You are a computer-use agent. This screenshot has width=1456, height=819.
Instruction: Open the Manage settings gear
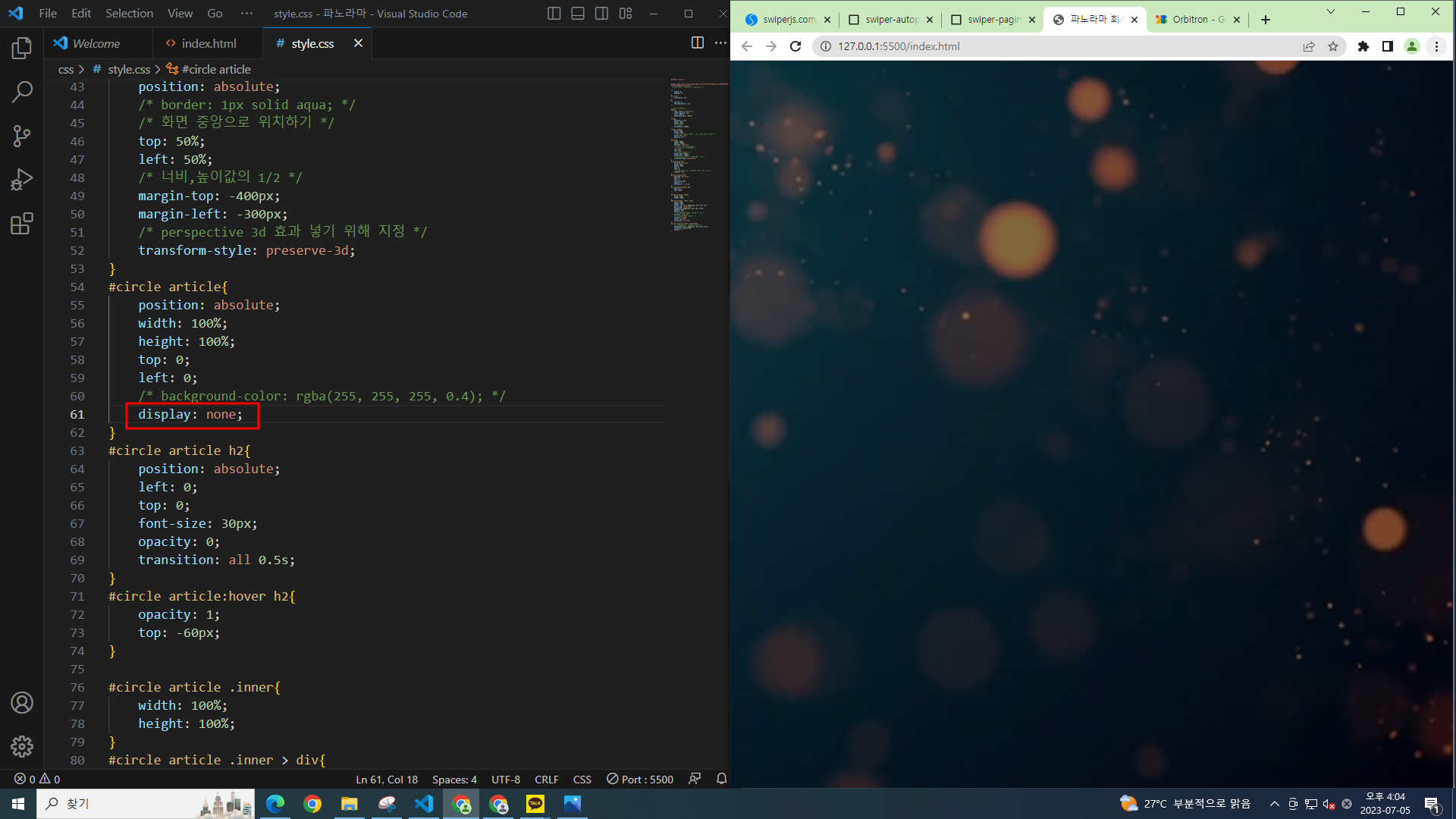pyautogui.click(x=22, y=746)
